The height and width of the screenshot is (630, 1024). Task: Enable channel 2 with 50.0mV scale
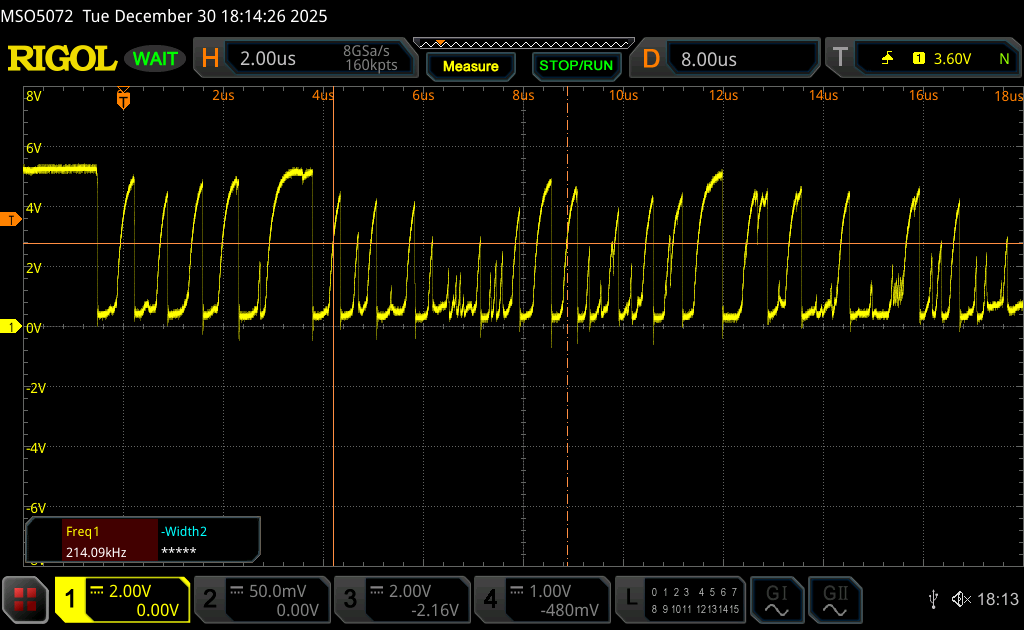click(x=261, y=599)
